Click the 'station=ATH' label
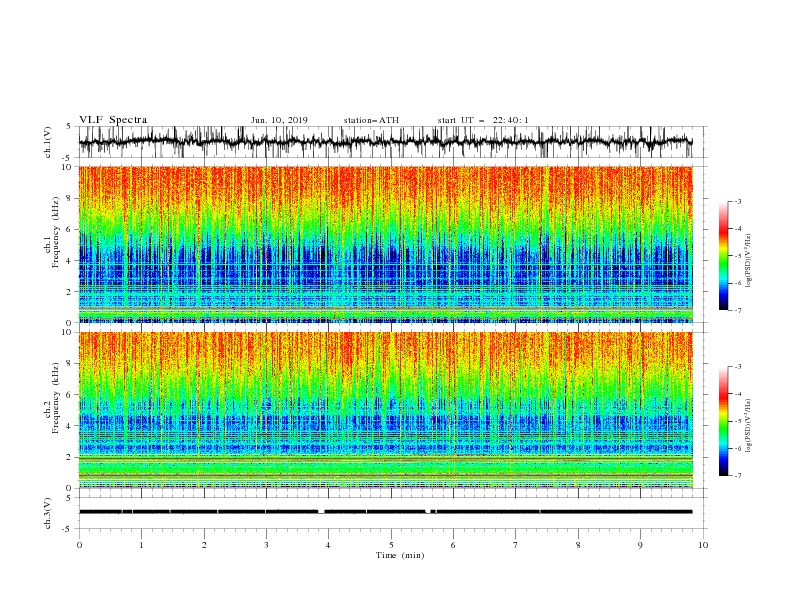 tap(371, 120)
